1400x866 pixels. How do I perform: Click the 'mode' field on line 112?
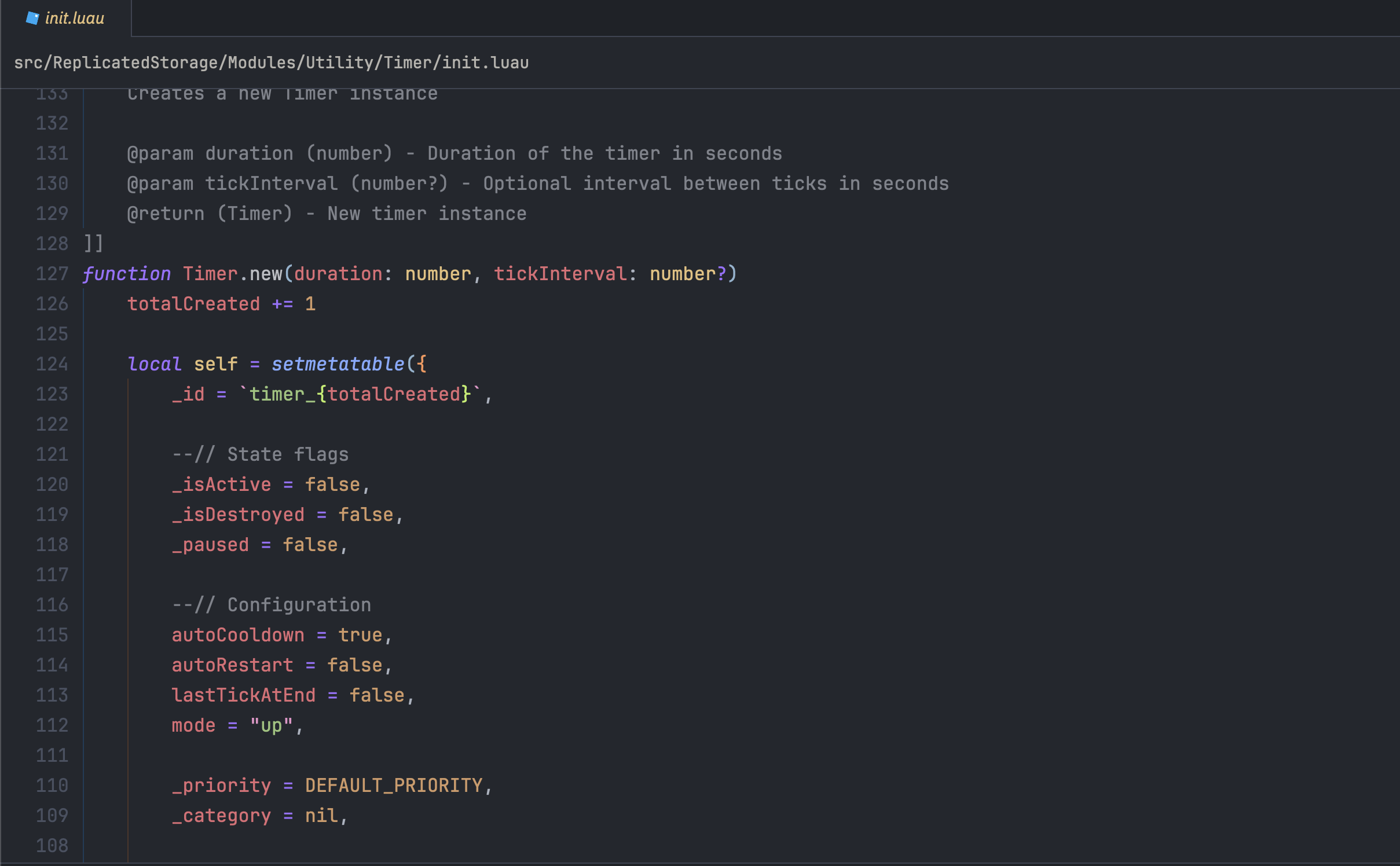tap(194, 725)
